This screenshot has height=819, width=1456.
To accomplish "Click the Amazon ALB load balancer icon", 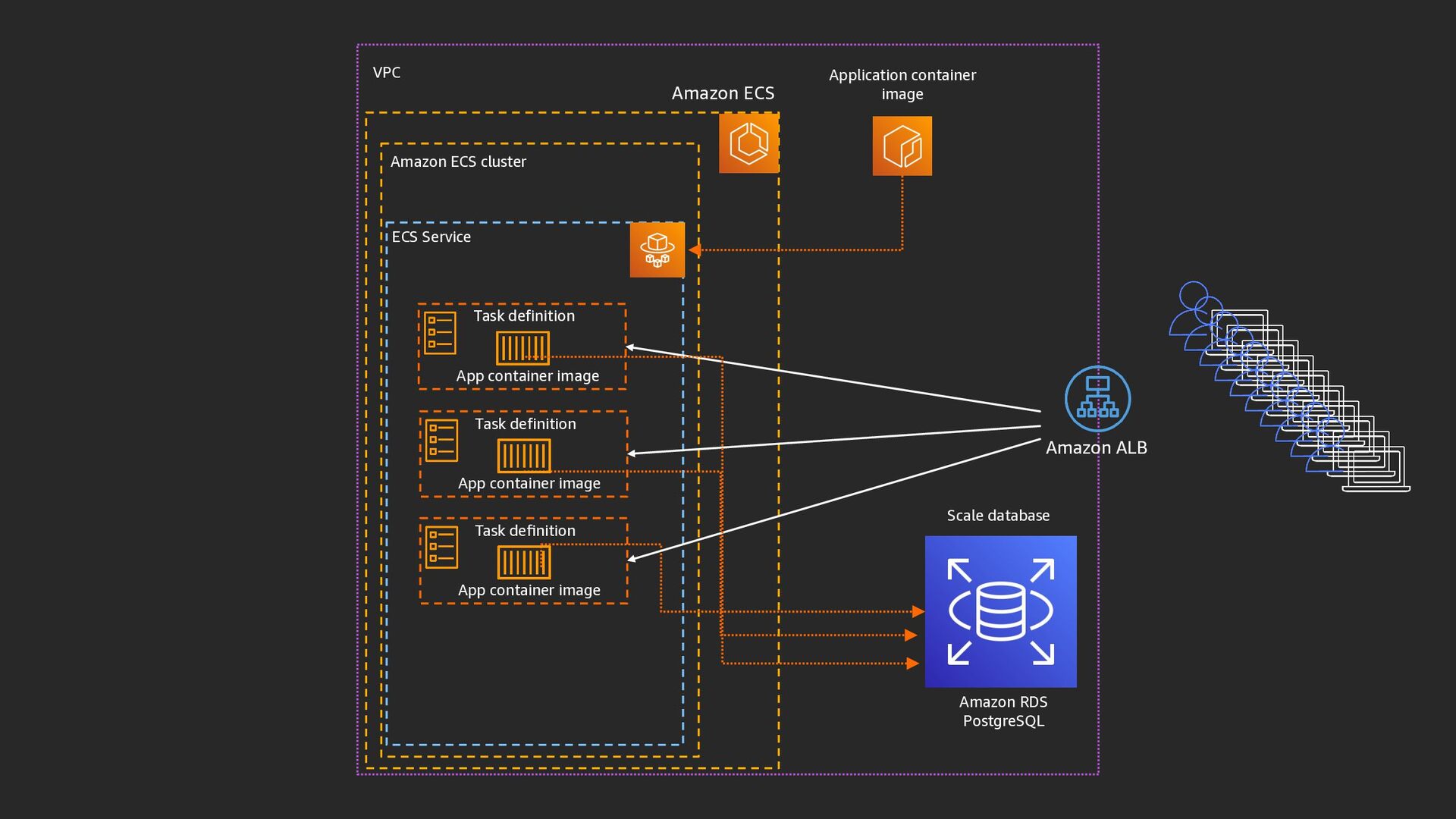I will 1097,399.
